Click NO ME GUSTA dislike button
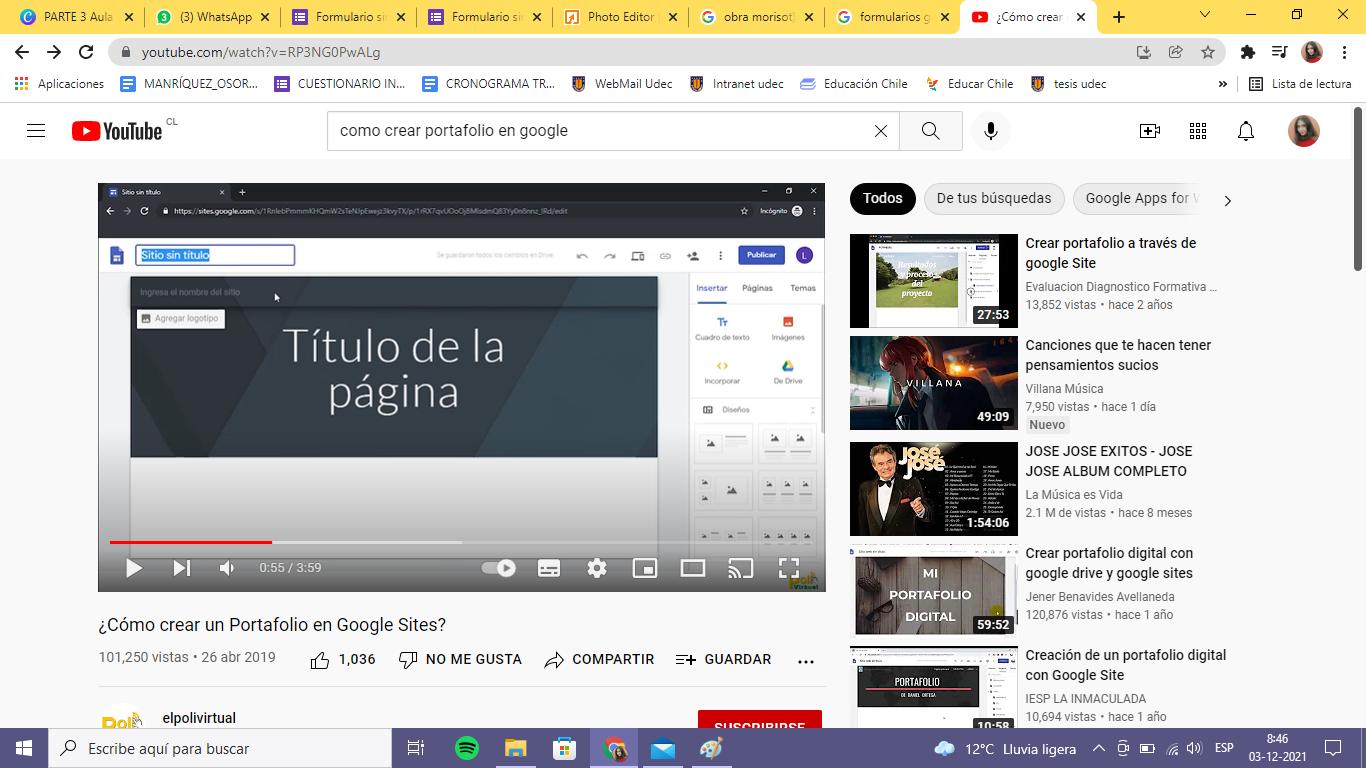This screenshot has width=1366, height=768. pyautogui.click(x=460, y=660)
